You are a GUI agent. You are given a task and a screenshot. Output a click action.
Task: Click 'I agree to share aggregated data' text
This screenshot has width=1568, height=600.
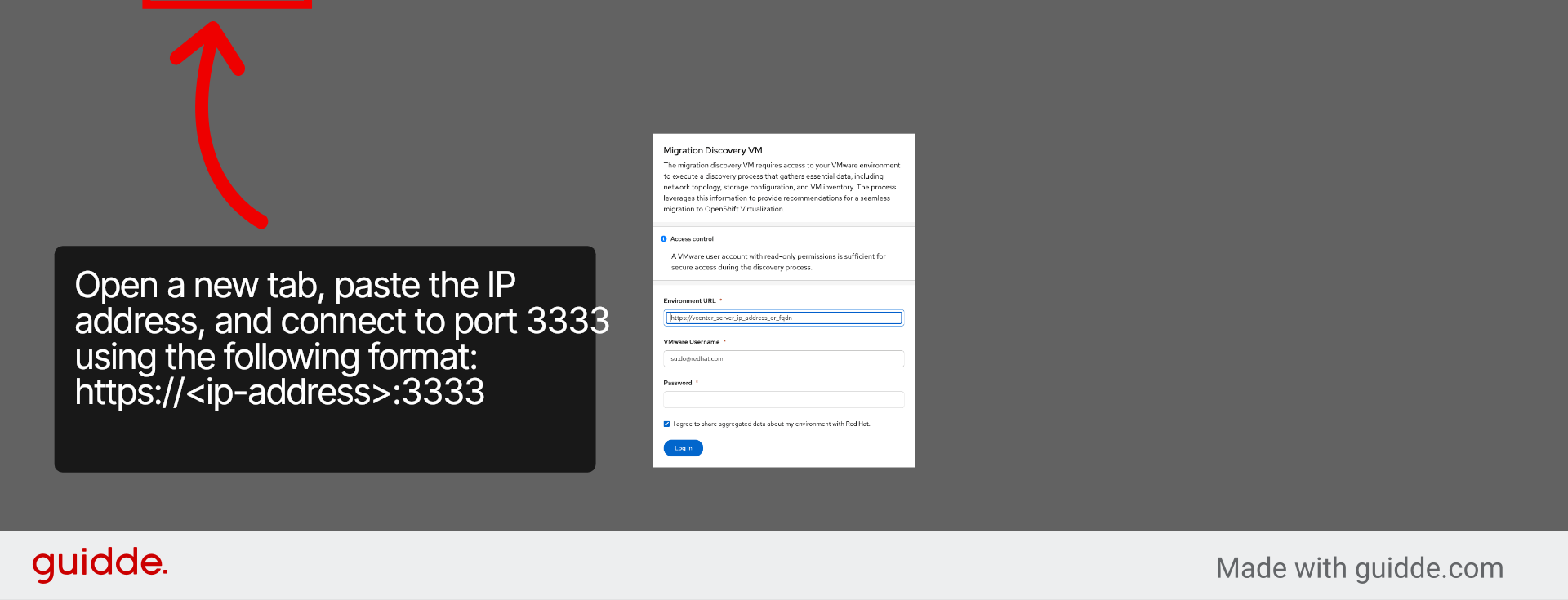coord(772,424)
